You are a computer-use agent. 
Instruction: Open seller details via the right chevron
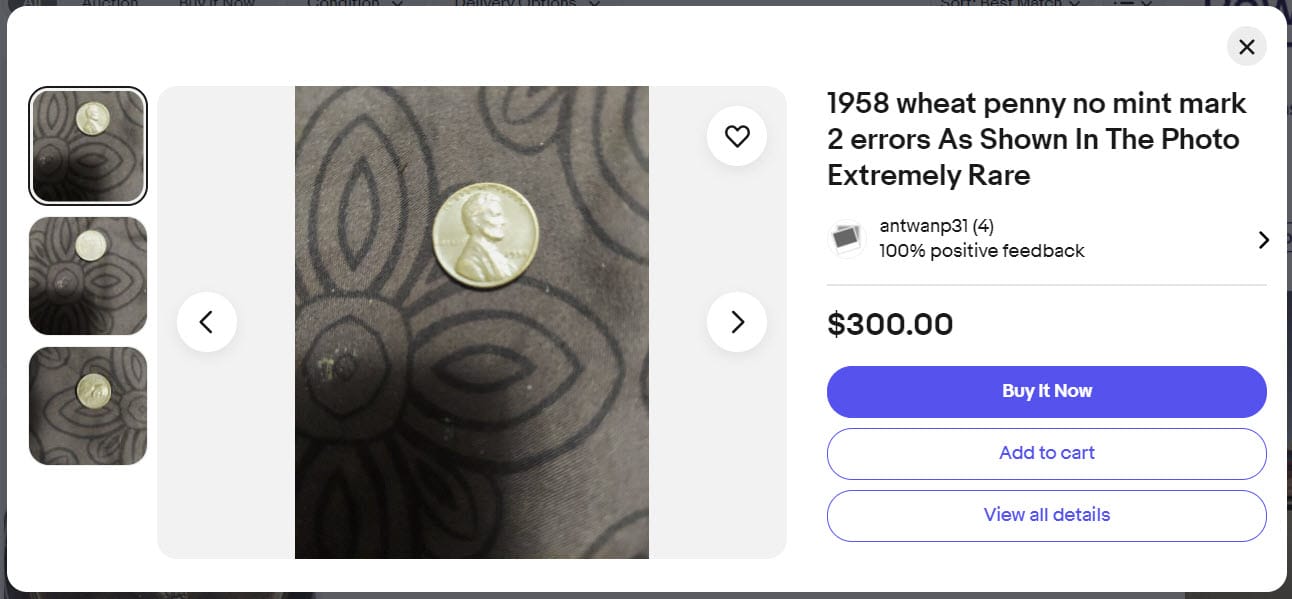coord(1263,239)
